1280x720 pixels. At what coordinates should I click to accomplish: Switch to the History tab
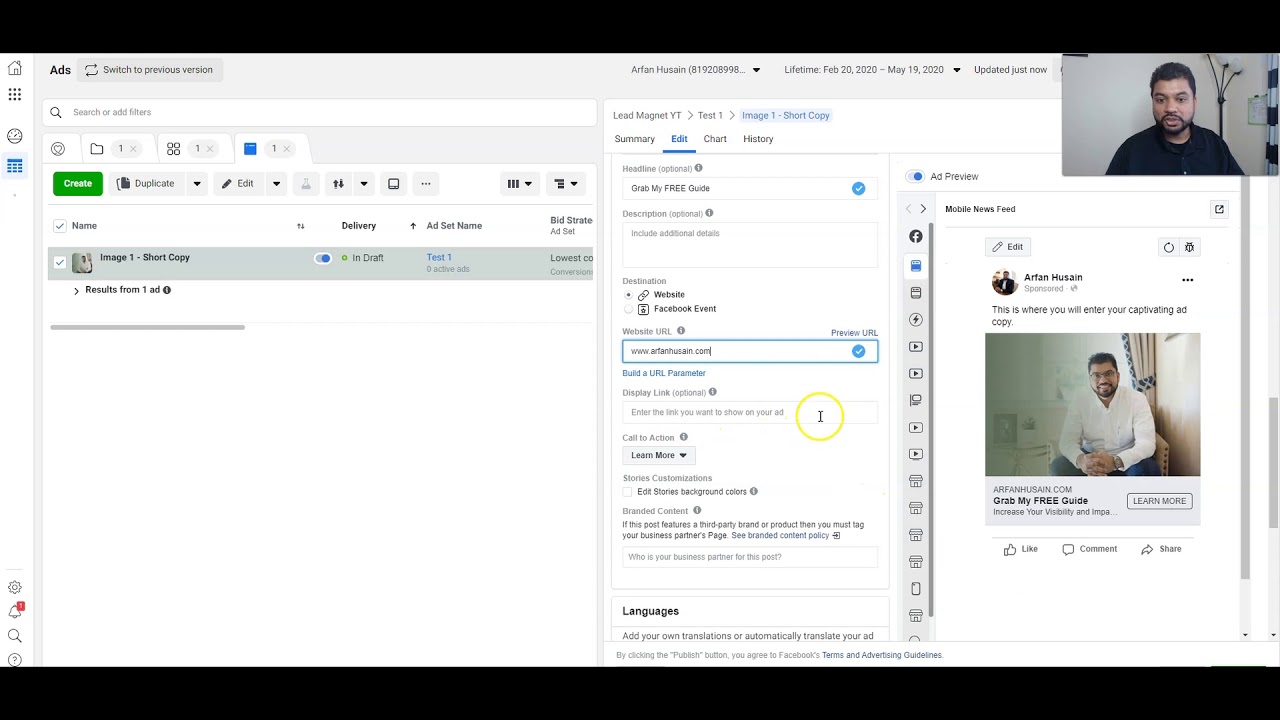point(758,139)
